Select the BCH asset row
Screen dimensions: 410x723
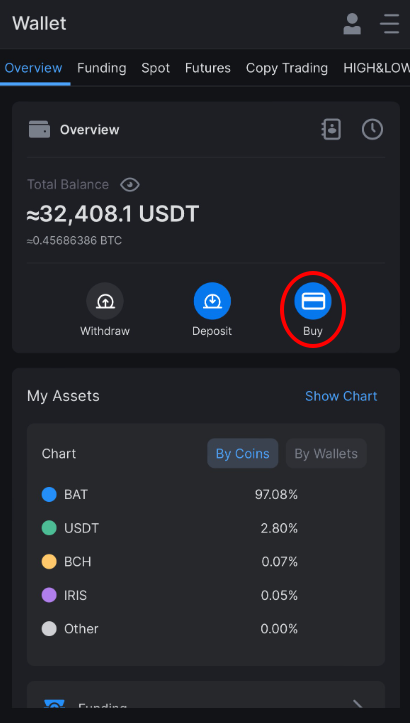point(206,562)
